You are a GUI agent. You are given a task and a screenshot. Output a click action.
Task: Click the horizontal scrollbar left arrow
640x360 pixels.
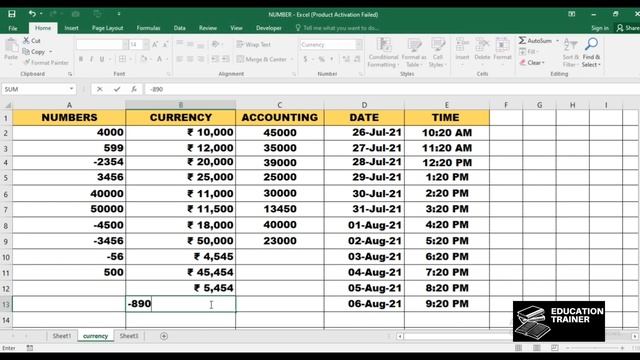pos(400,336)
